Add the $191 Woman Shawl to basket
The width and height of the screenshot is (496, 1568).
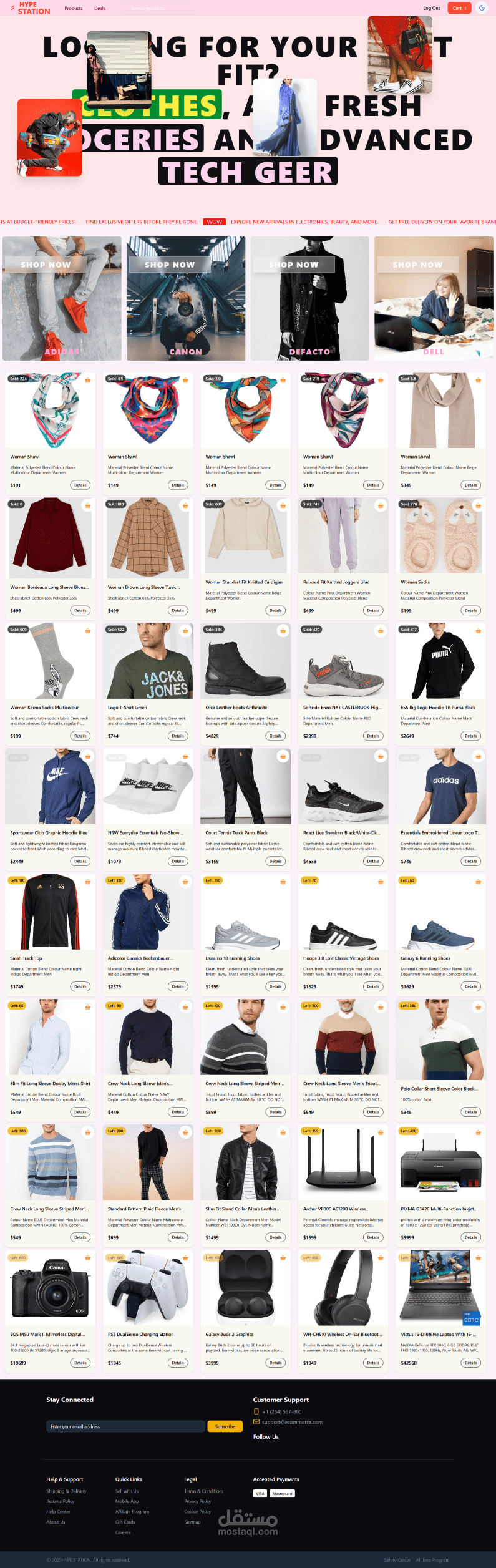(x=88, y=380)
